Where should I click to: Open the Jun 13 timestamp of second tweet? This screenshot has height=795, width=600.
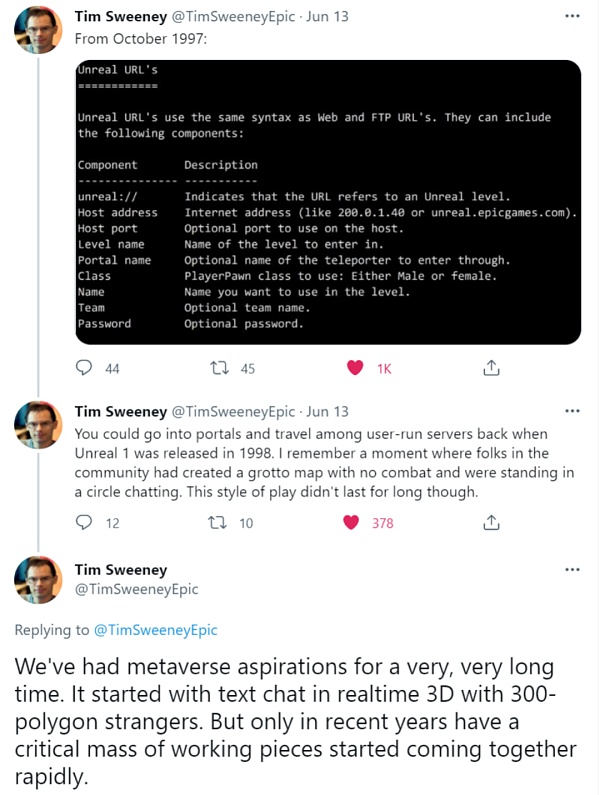[328, 411]
